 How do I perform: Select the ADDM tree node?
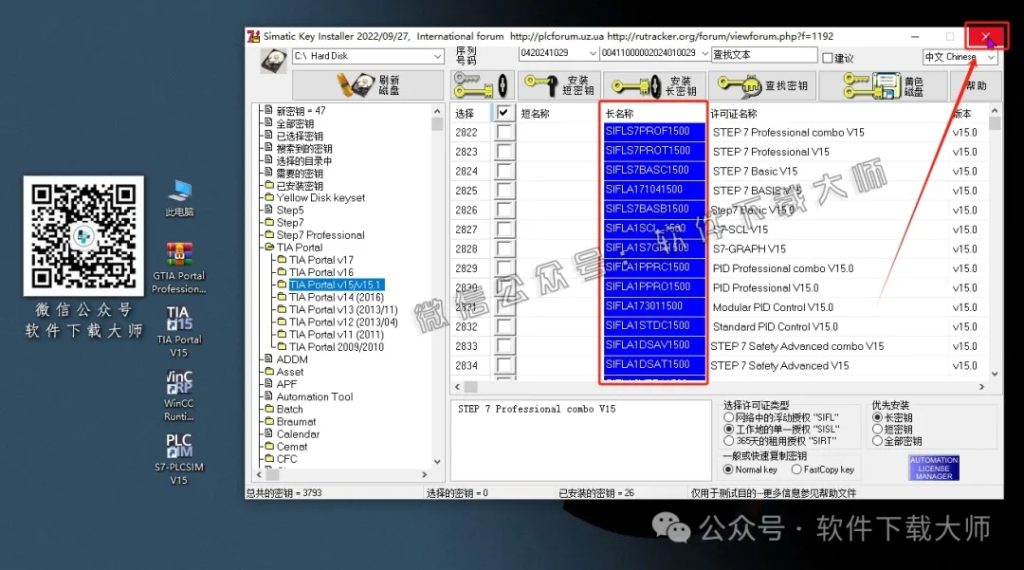[x=292, y=360]
